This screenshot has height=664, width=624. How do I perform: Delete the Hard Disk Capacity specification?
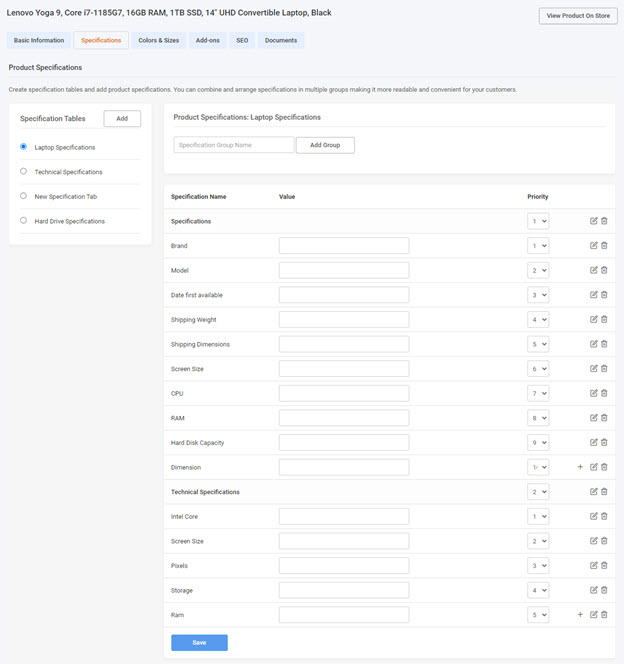[x=604, y=442]
